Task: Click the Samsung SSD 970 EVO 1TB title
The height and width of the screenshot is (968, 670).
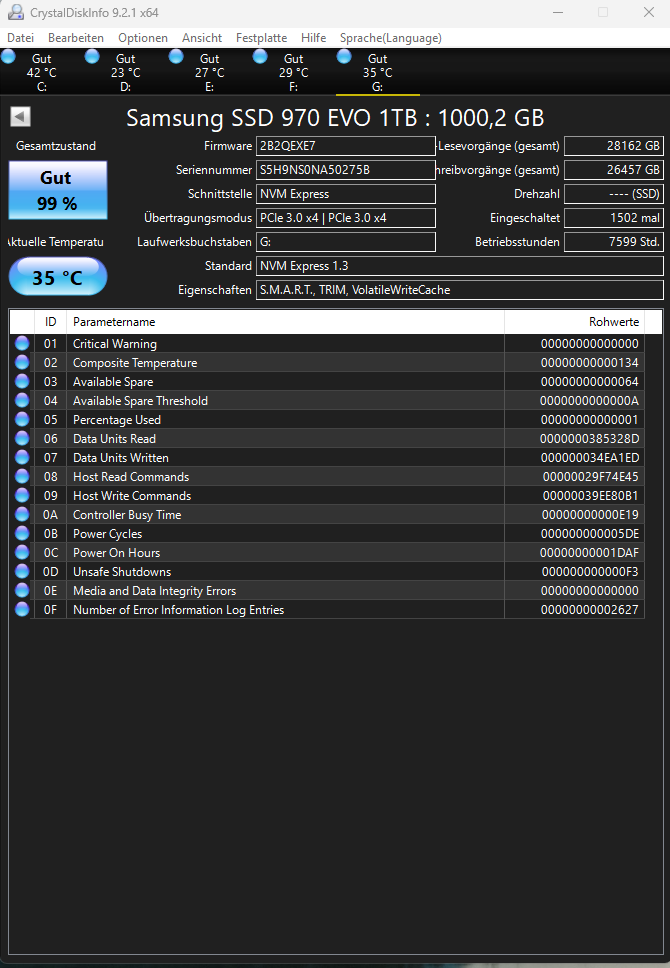Action: point(335,117)
